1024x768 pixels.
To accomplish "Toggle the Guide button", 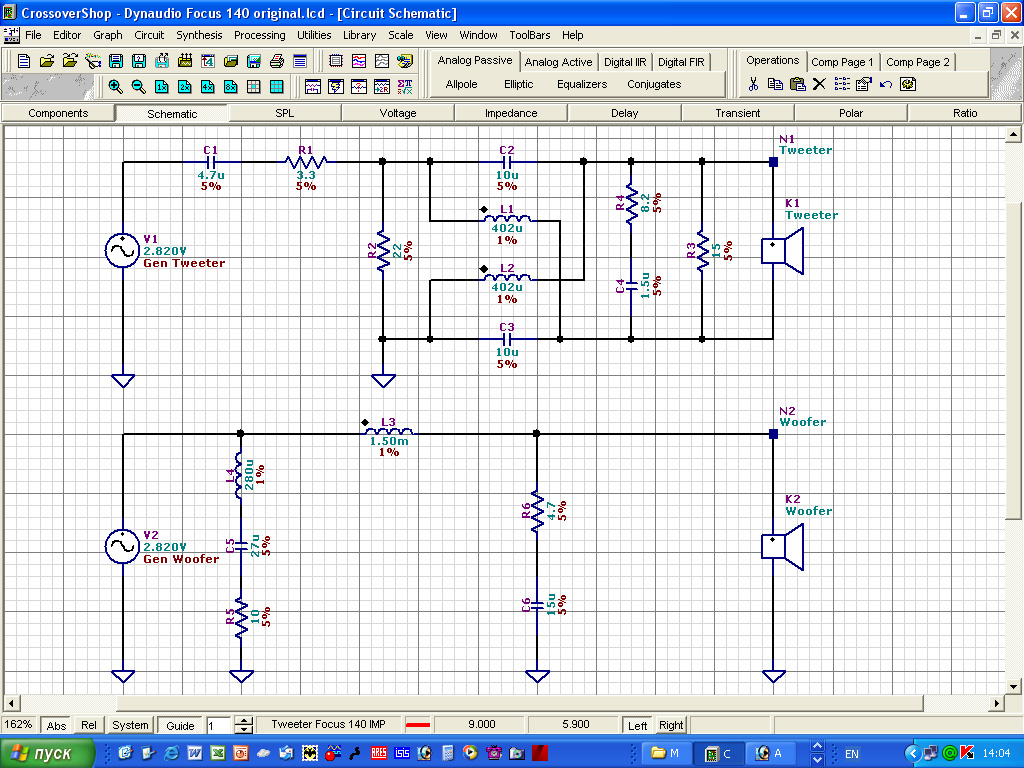I will (x=180, y=726).
